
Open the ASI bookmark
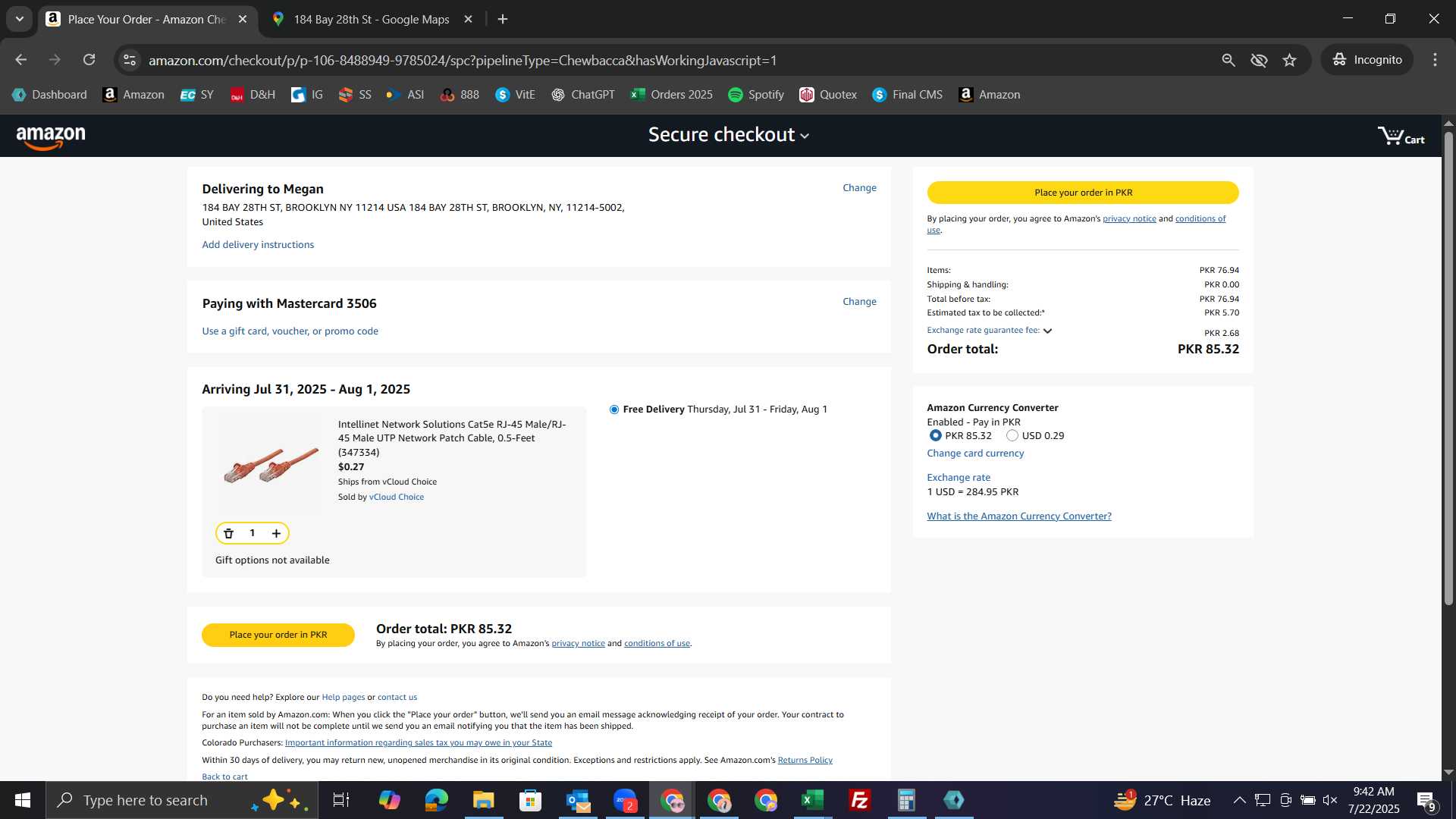[x=405, y=95]
